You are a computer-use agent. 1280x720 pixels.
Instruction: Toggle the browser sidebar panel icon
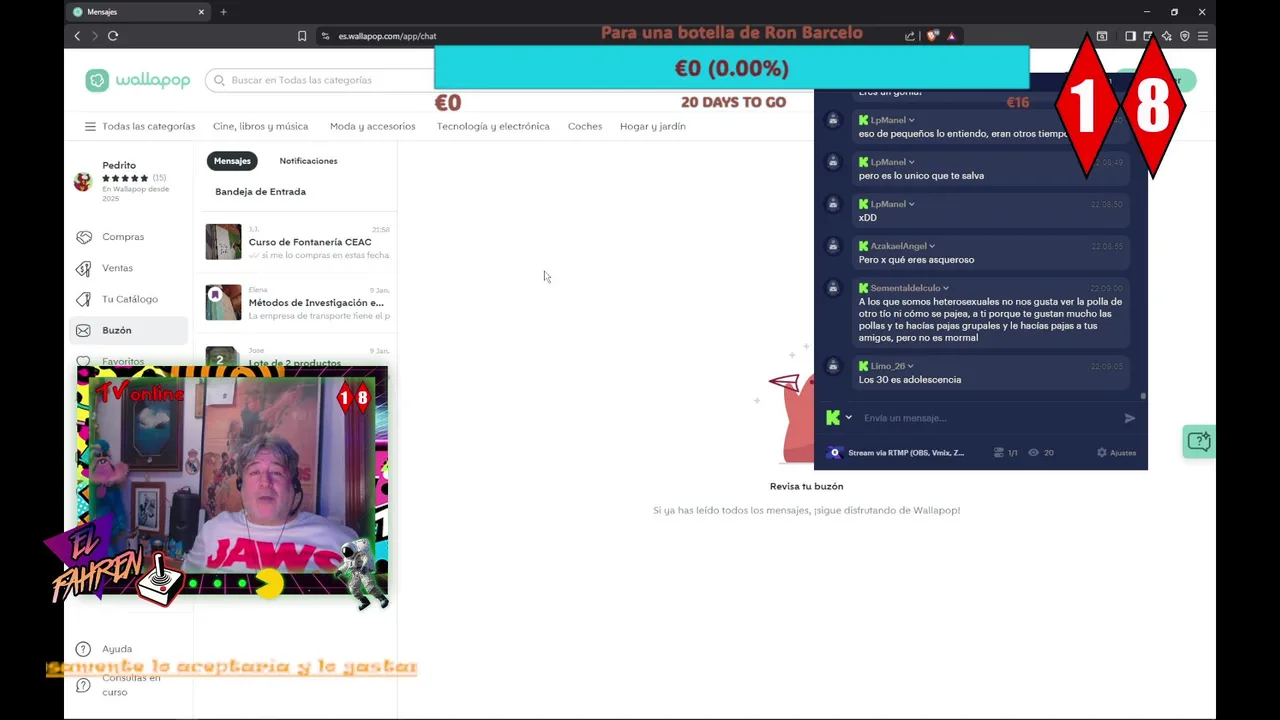point(1130,36)
